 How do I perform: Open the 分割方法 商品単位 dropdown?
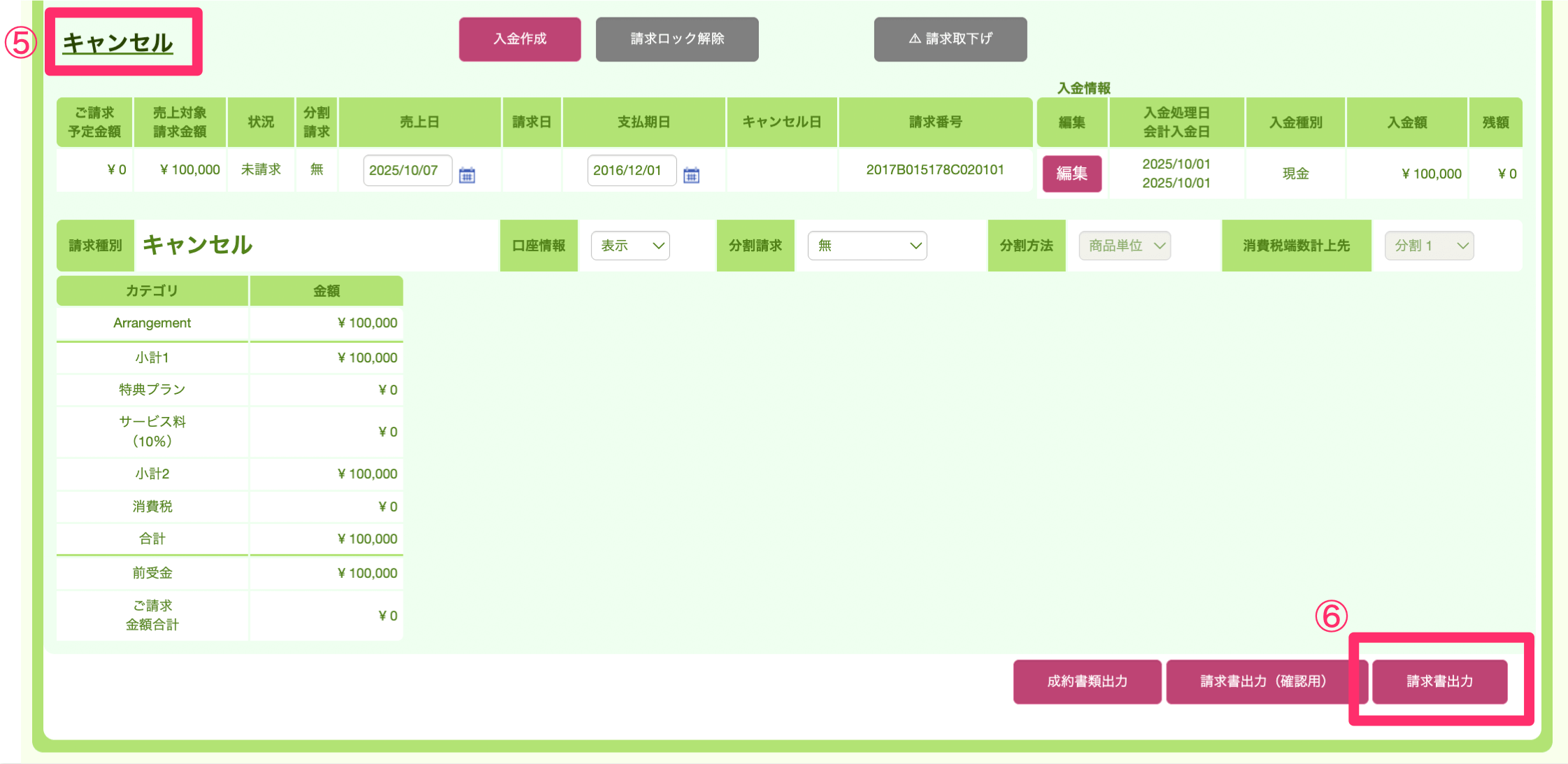[x=1125, y=246]
